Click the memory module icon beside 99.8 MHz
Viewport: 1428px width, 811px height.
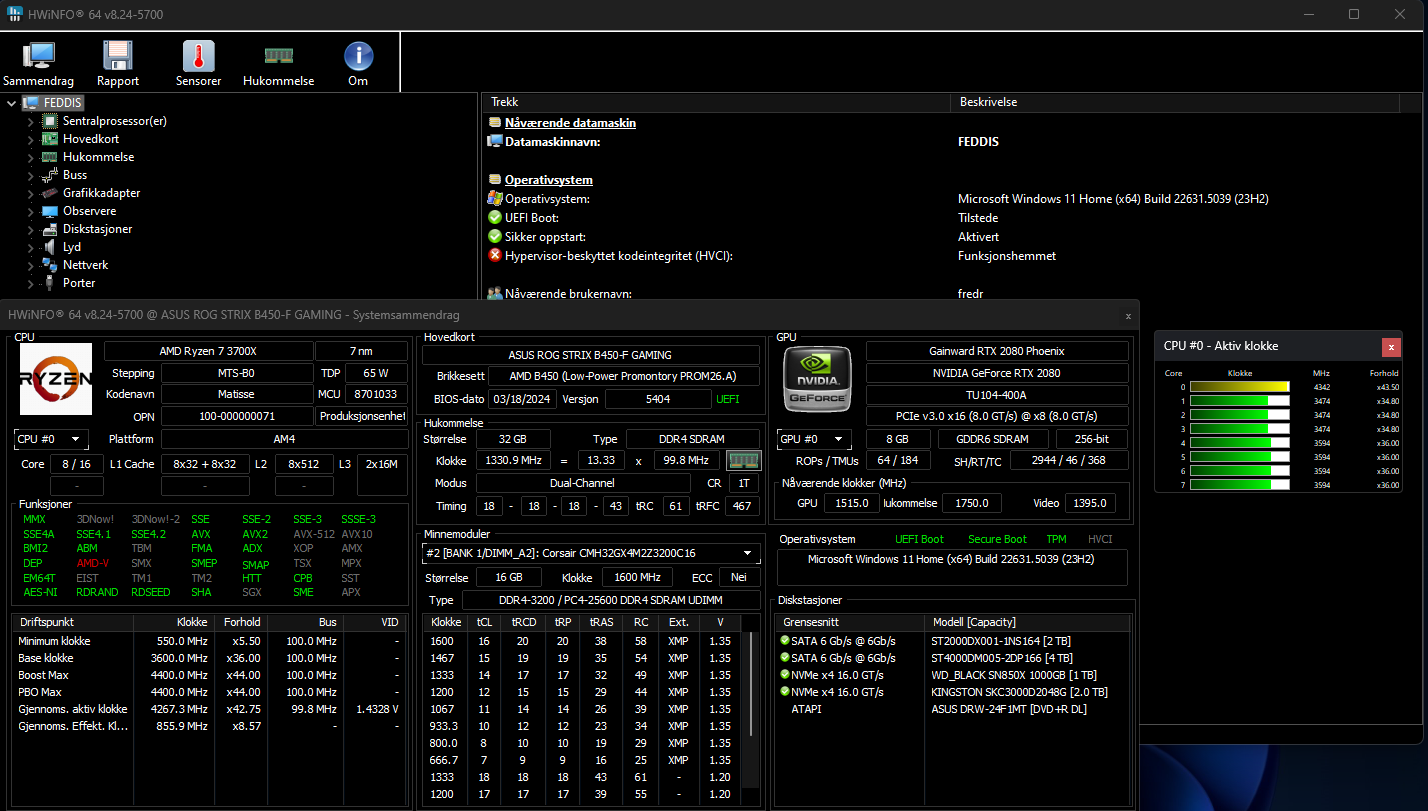coord(744,460)
